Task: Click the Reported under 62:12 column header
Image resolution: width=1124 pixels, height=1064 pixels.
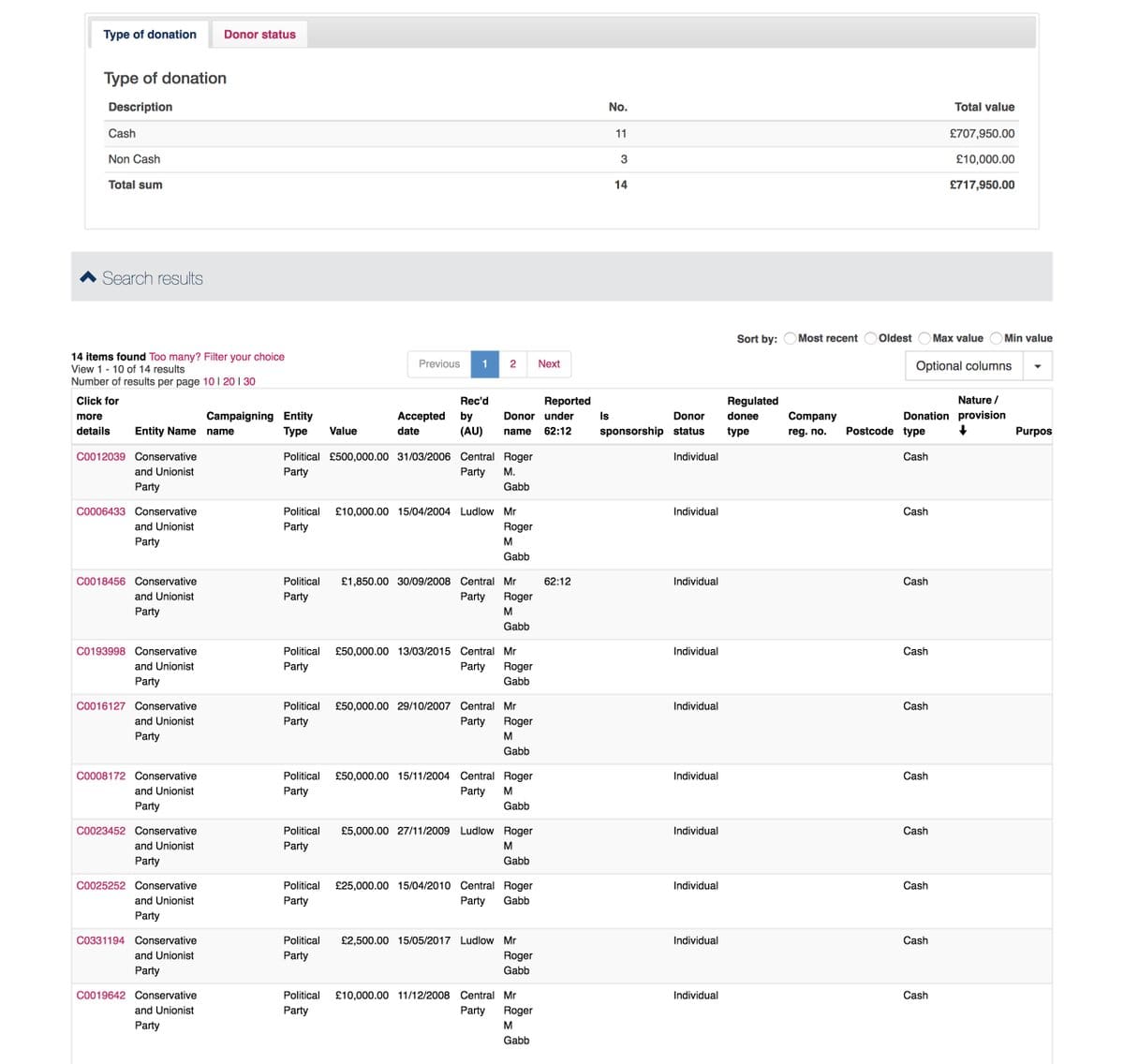Action: (x=568, y=416)
